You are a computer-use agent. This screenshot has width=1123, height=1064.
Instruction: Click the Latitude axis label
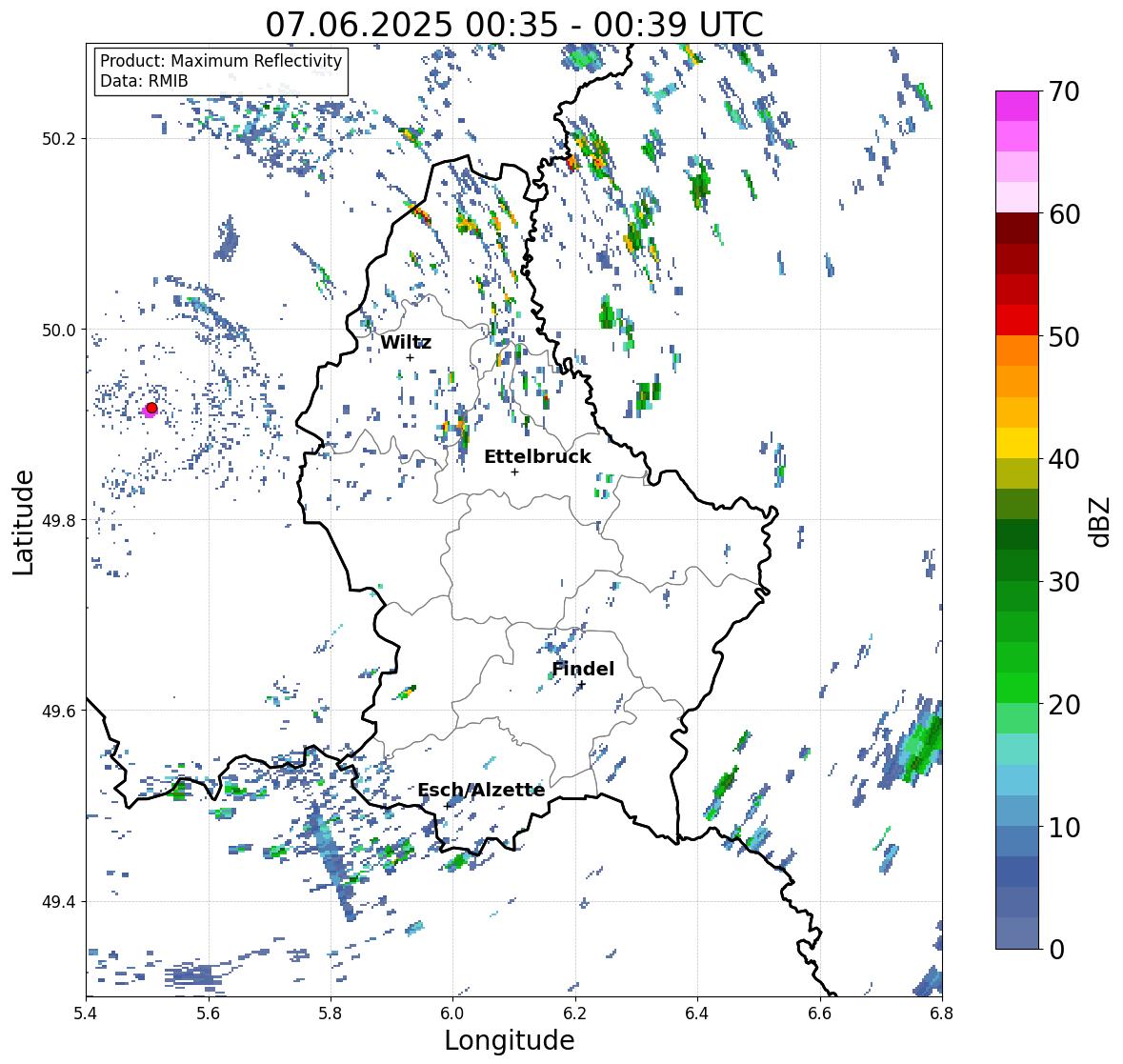[x=23, y=522]
